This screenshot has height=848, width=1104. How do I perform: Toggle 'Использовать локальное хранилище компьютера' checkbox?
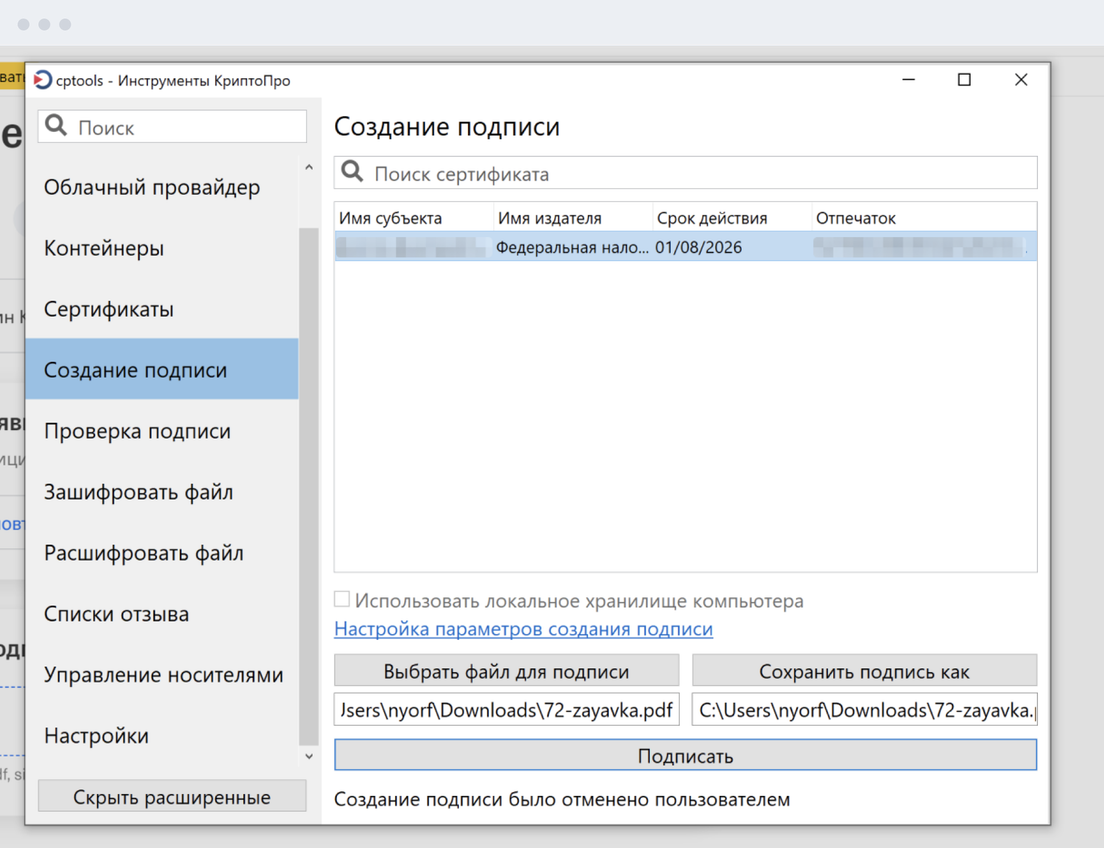tap(342, 600)
